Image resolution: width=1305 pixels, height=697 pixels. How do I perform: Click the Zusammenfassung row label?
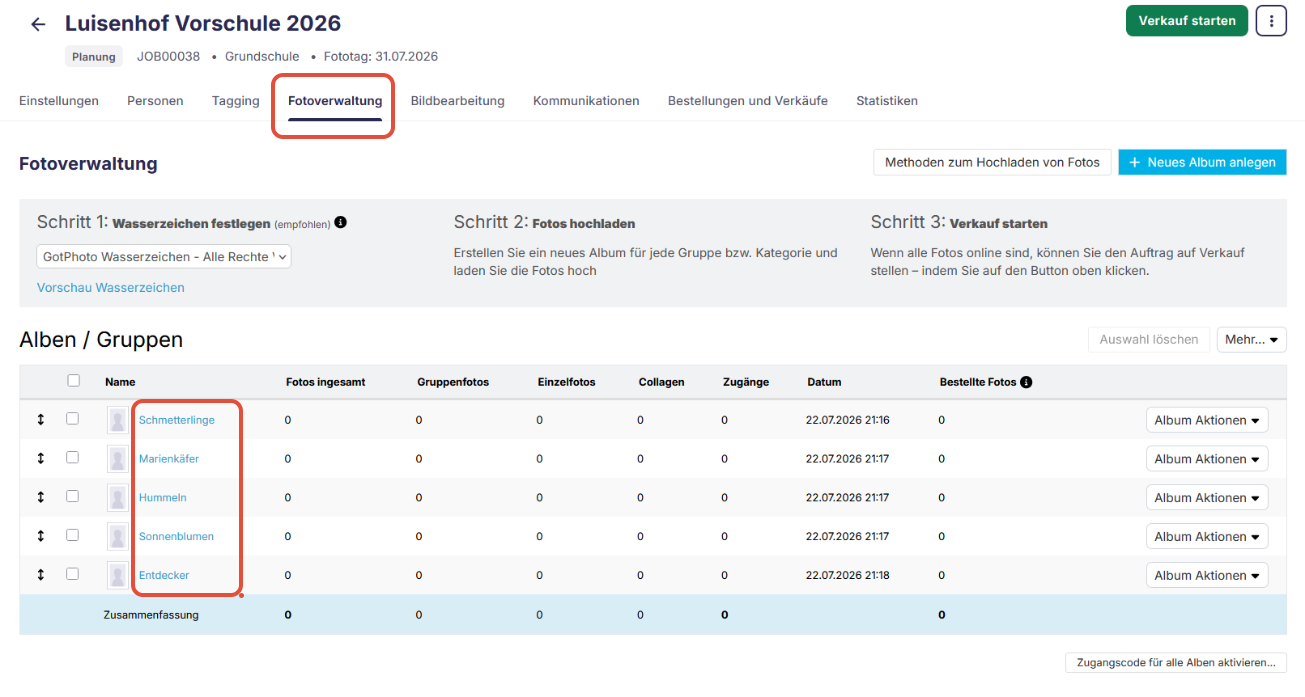(x=151, y=615)
